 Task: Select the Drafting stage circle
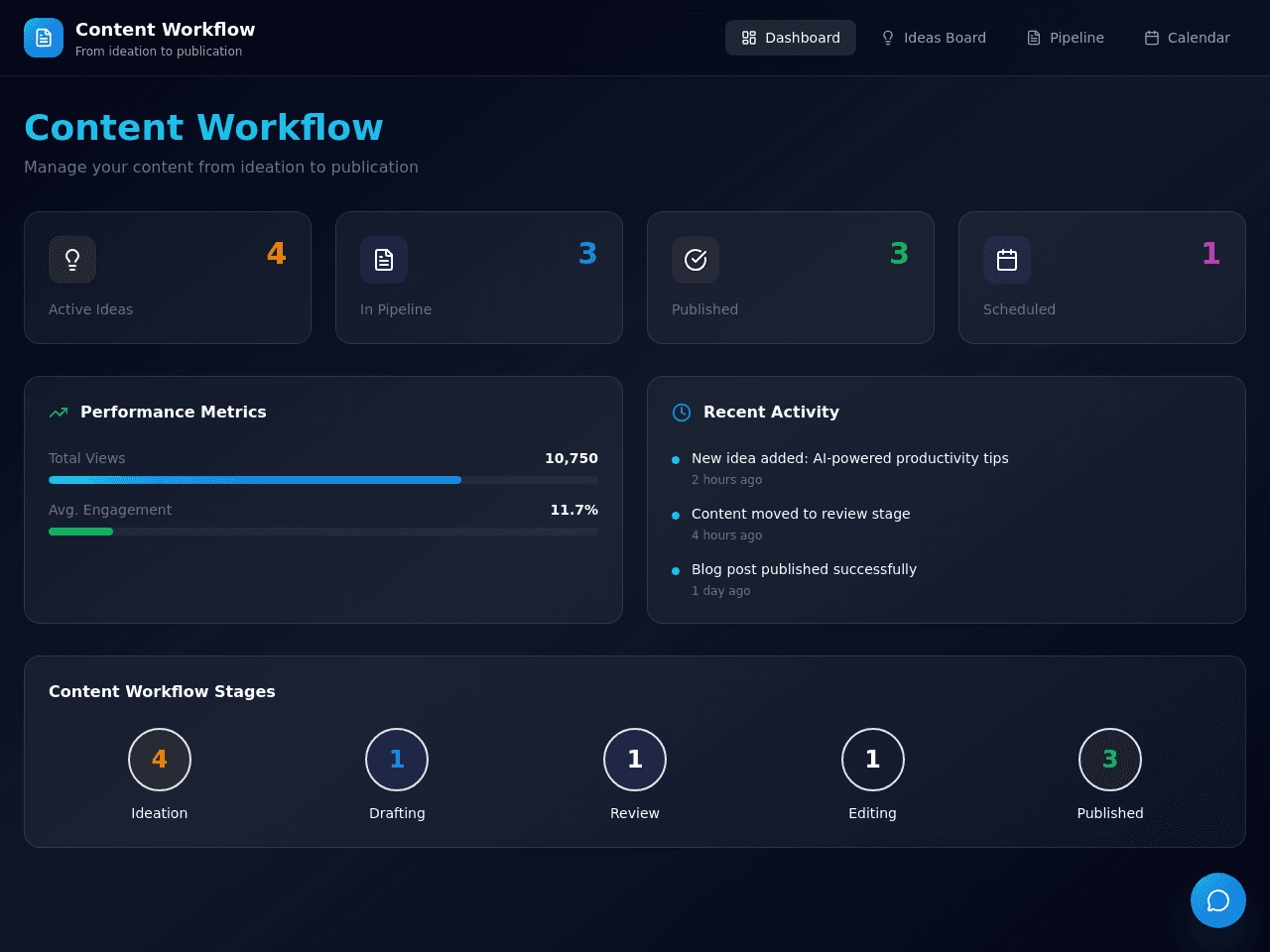tap(397, 760)
